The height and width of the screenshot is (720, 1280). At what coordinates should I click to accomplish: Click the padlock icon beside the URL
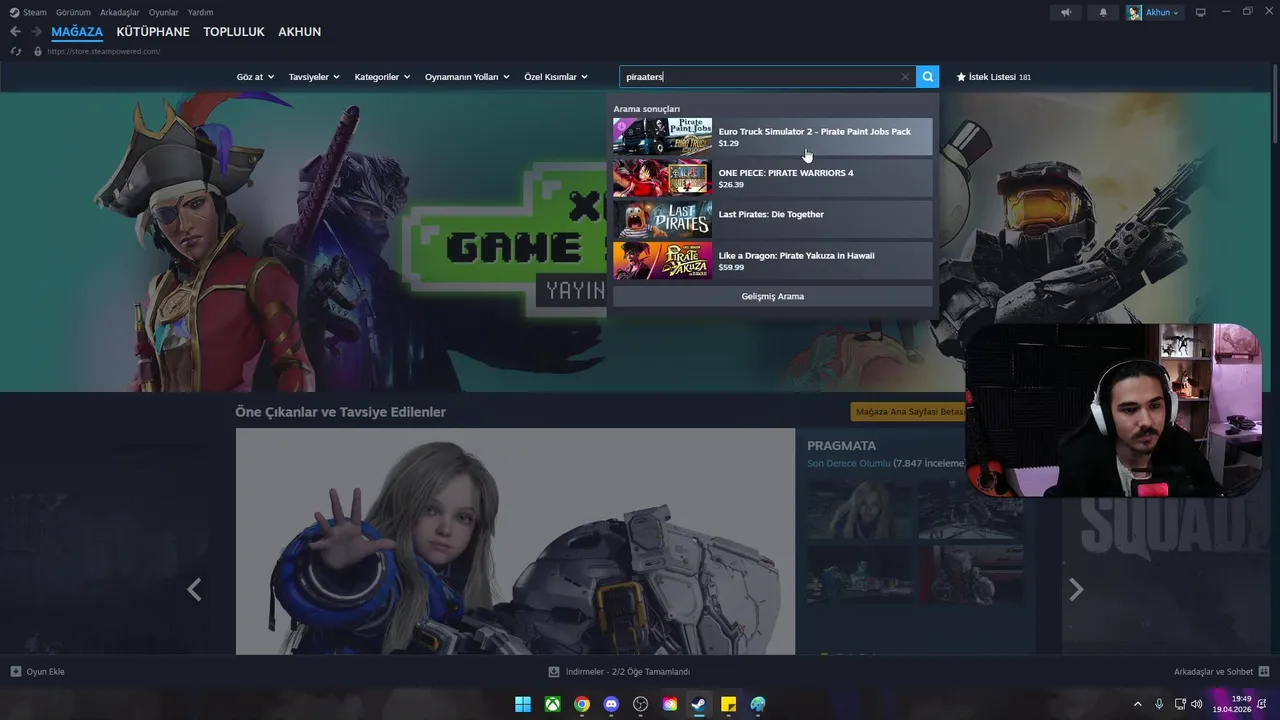(38, 51)
